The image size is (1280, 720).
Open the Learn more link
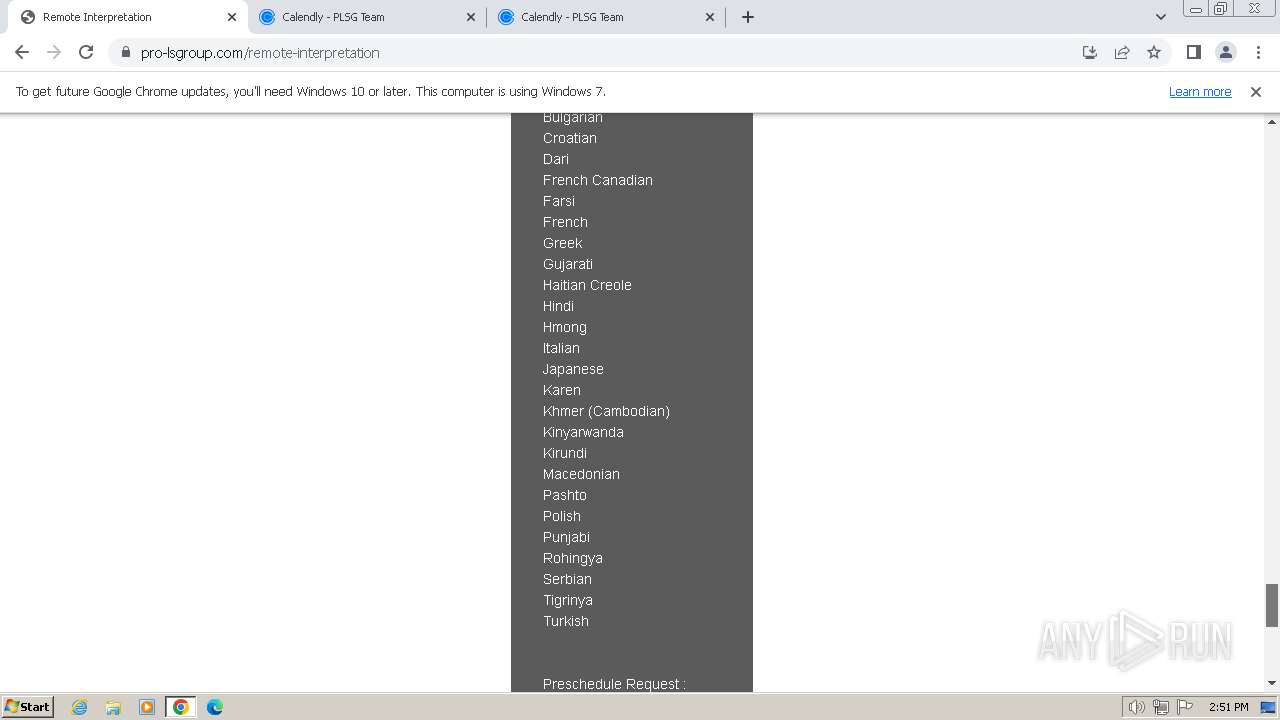[x=1200, y=91]
